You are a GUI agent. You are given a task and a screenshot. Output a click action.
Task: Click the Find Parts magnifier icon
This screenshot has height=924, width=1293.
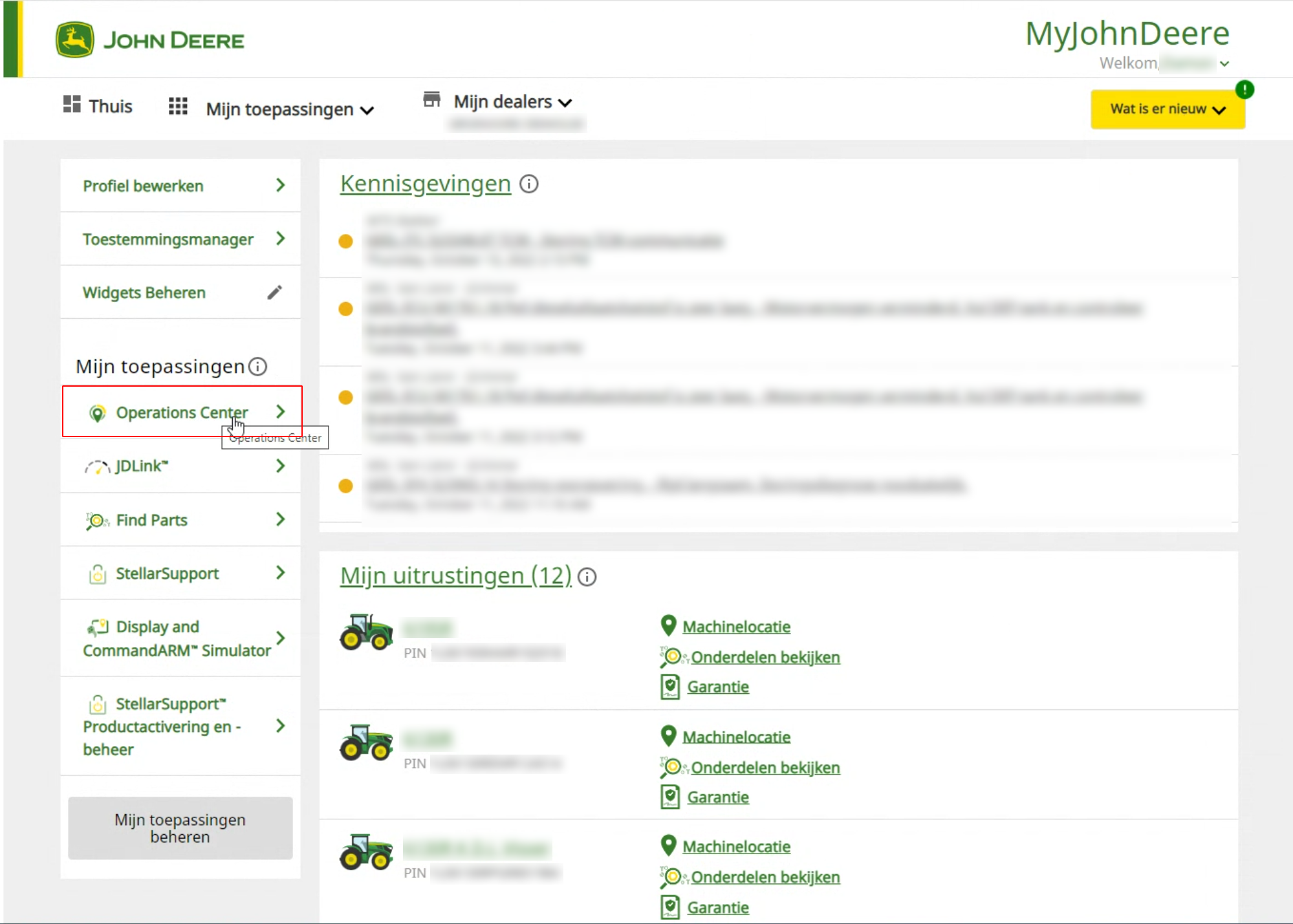pyautogui.click(x=97, y=521)
